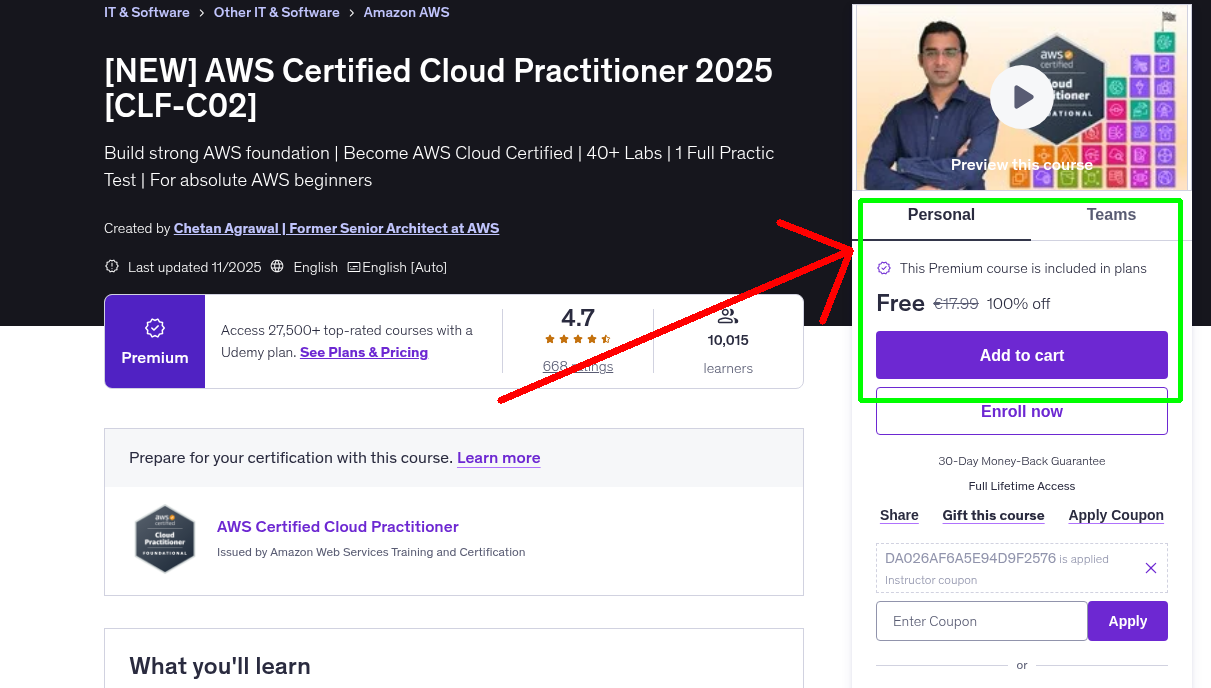Click the 668 ratings link

click(x=577, y=366)
